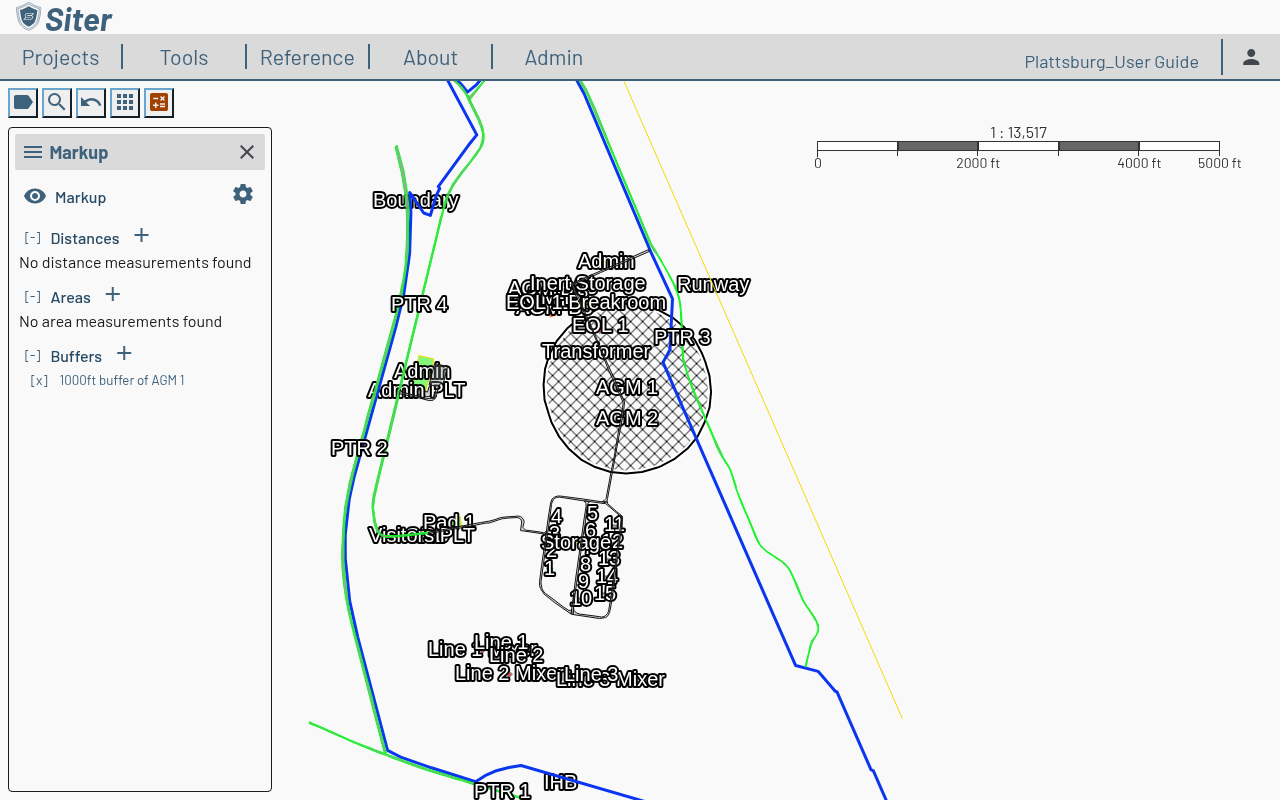
Task: Click the Runway label on the map
Action: click(713, 284)
